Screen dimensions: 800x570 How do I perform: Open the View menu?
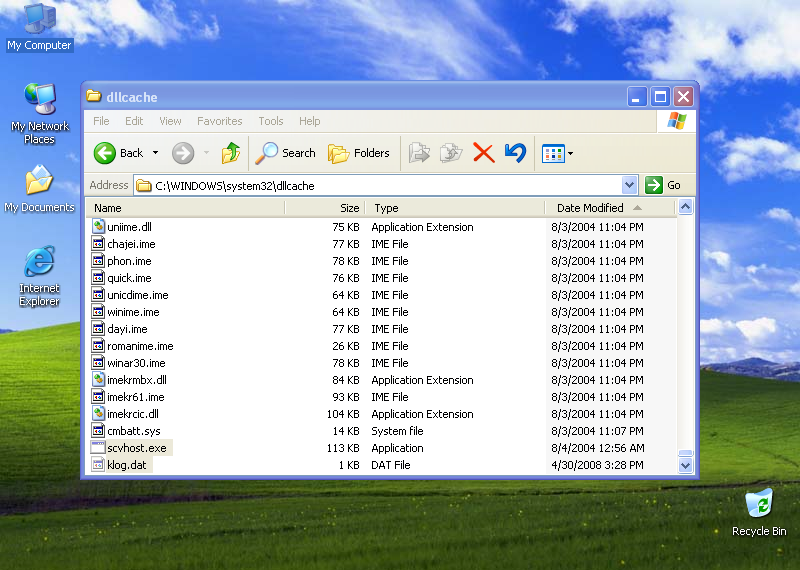pos(170,121)
